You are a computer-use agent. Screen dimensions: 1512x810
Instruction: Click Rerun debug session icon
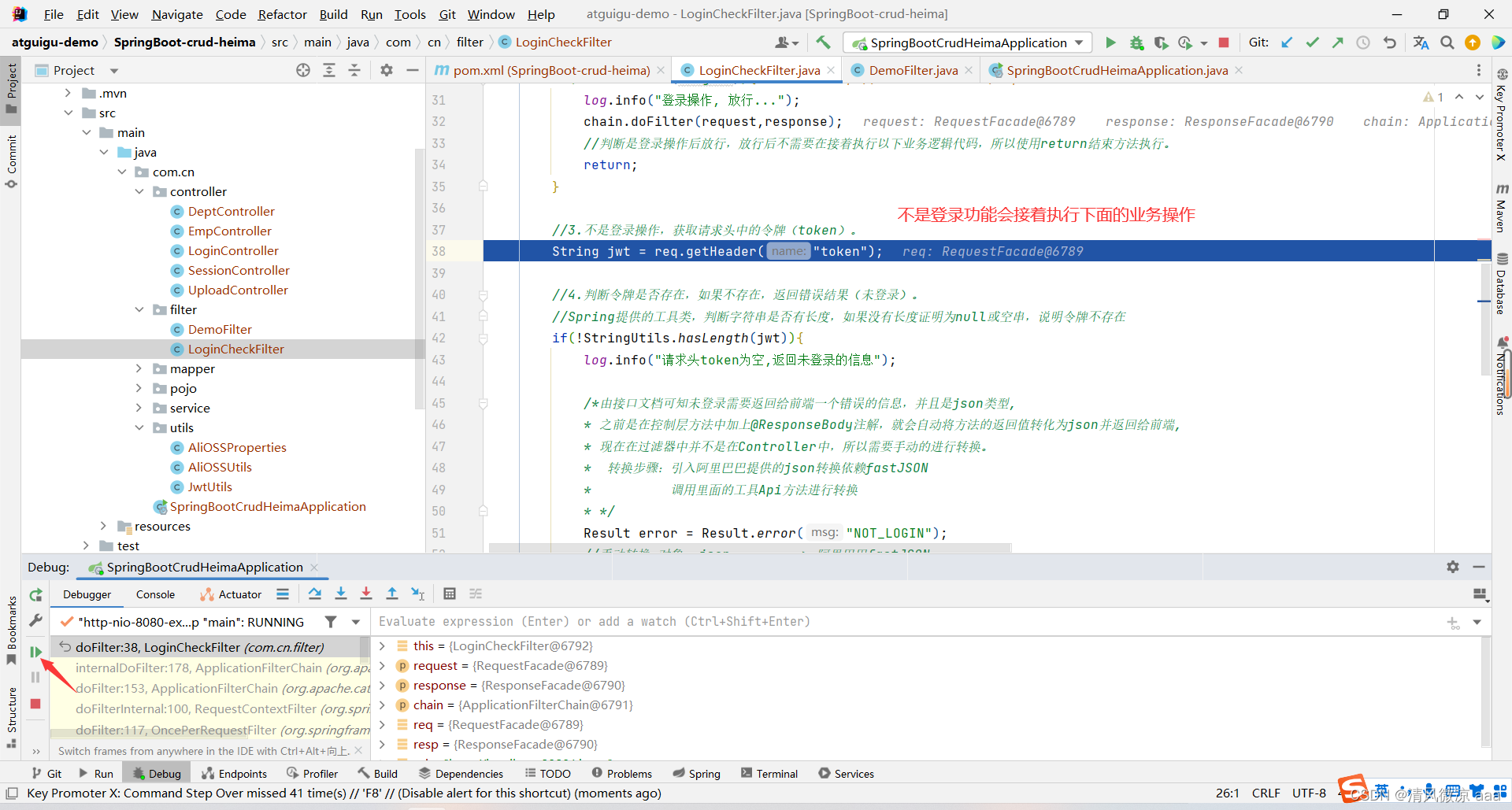pos(35,595)
